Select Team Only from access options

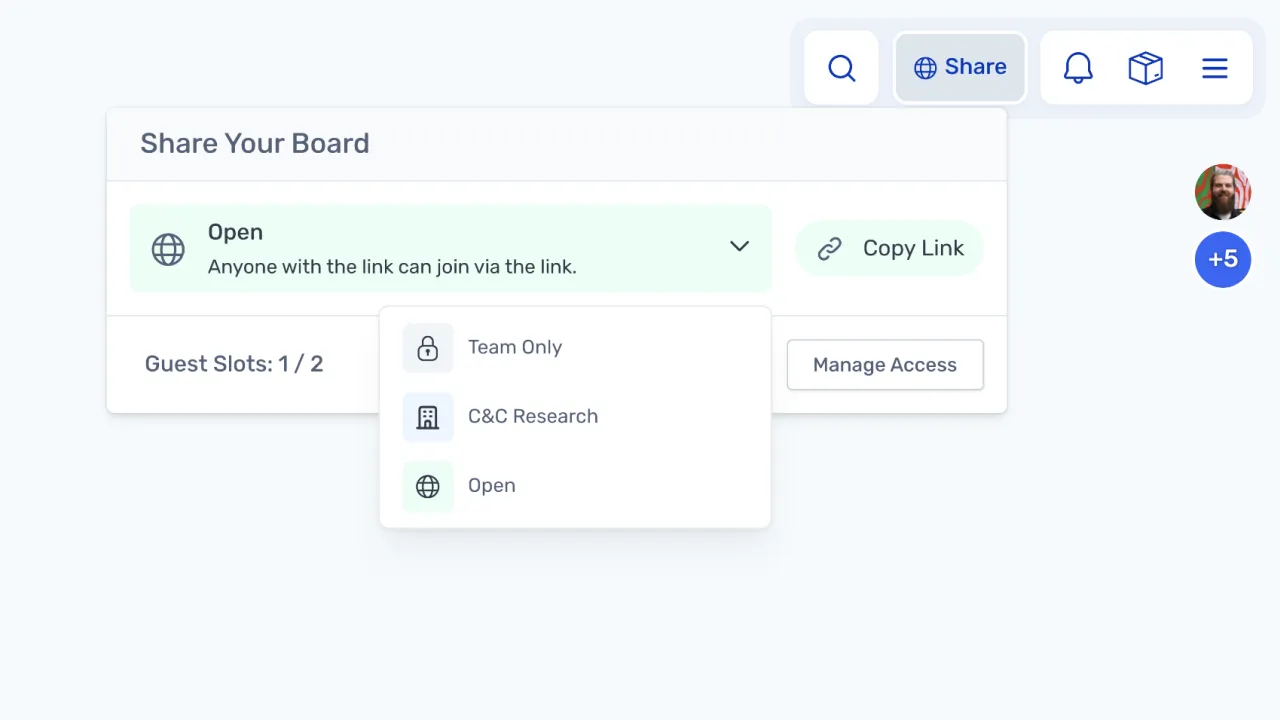[x=515, y=348]
